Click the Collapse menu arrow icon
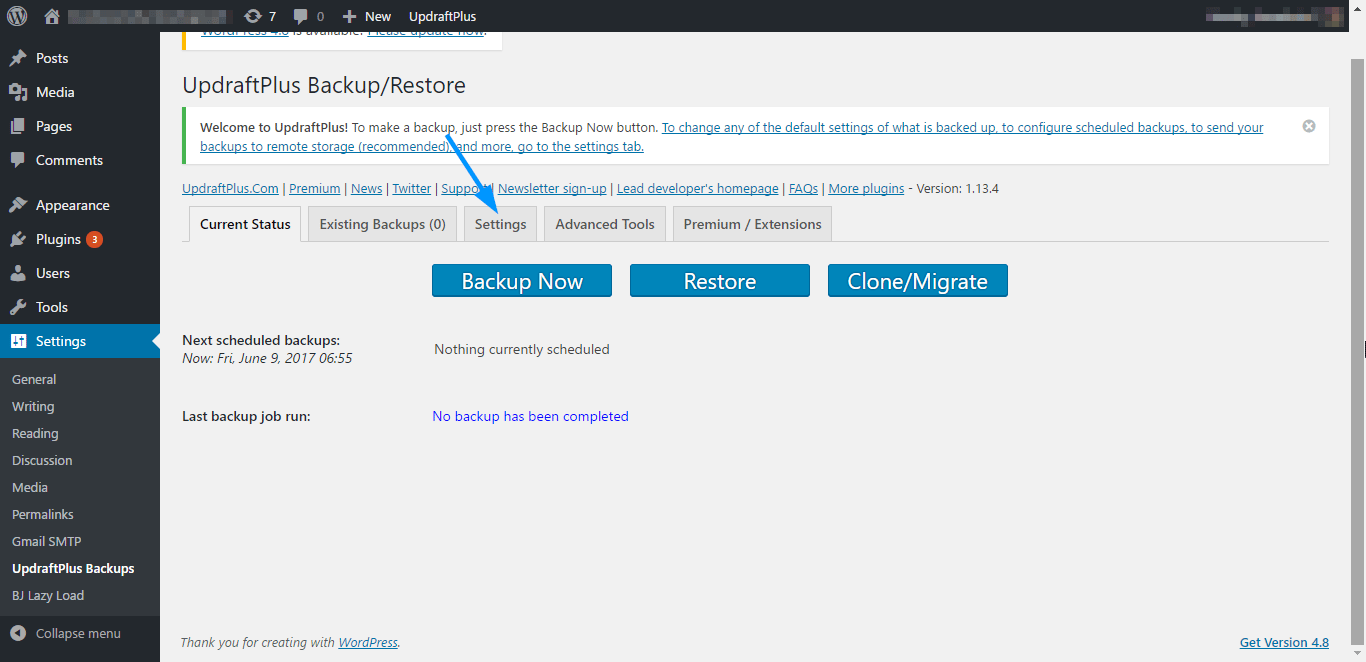 click(x=18, y=633)
